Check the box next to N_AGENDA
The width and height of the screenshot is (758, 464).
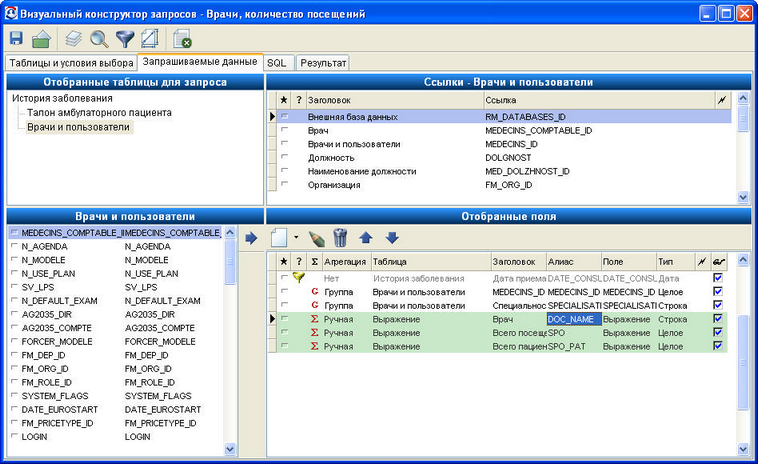[15, 246]
